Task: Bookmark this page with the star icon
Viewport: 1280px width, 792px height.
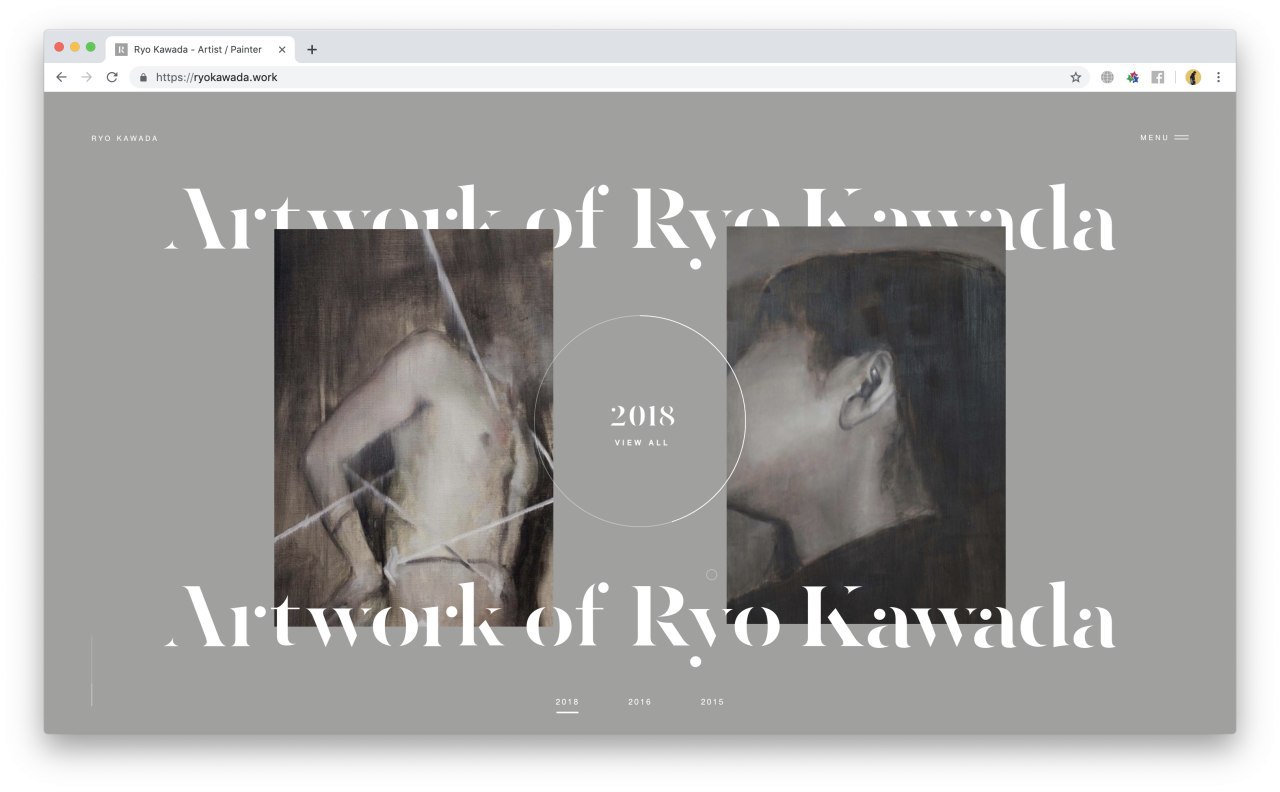Action: coord(1076,77)
